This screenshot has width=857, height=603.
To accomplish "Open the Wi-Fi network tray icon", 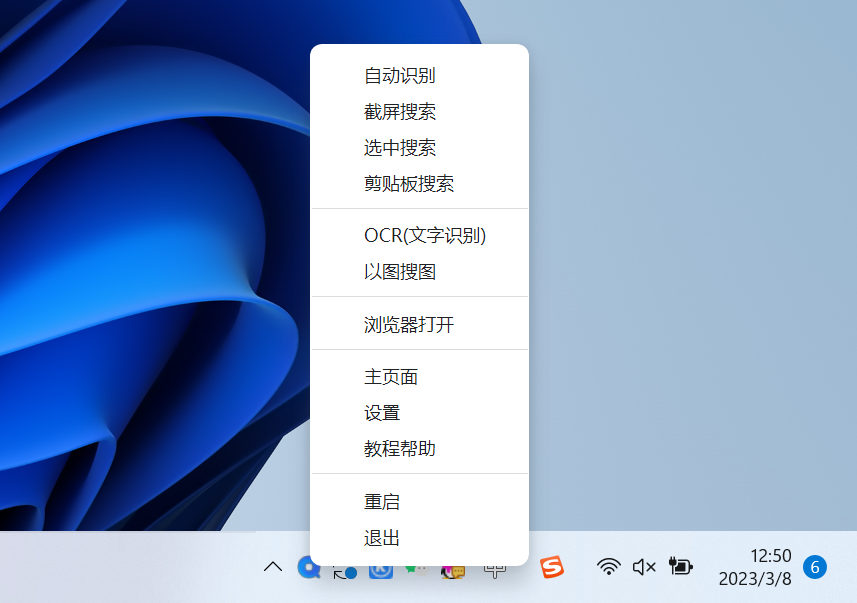I will 608,567.
